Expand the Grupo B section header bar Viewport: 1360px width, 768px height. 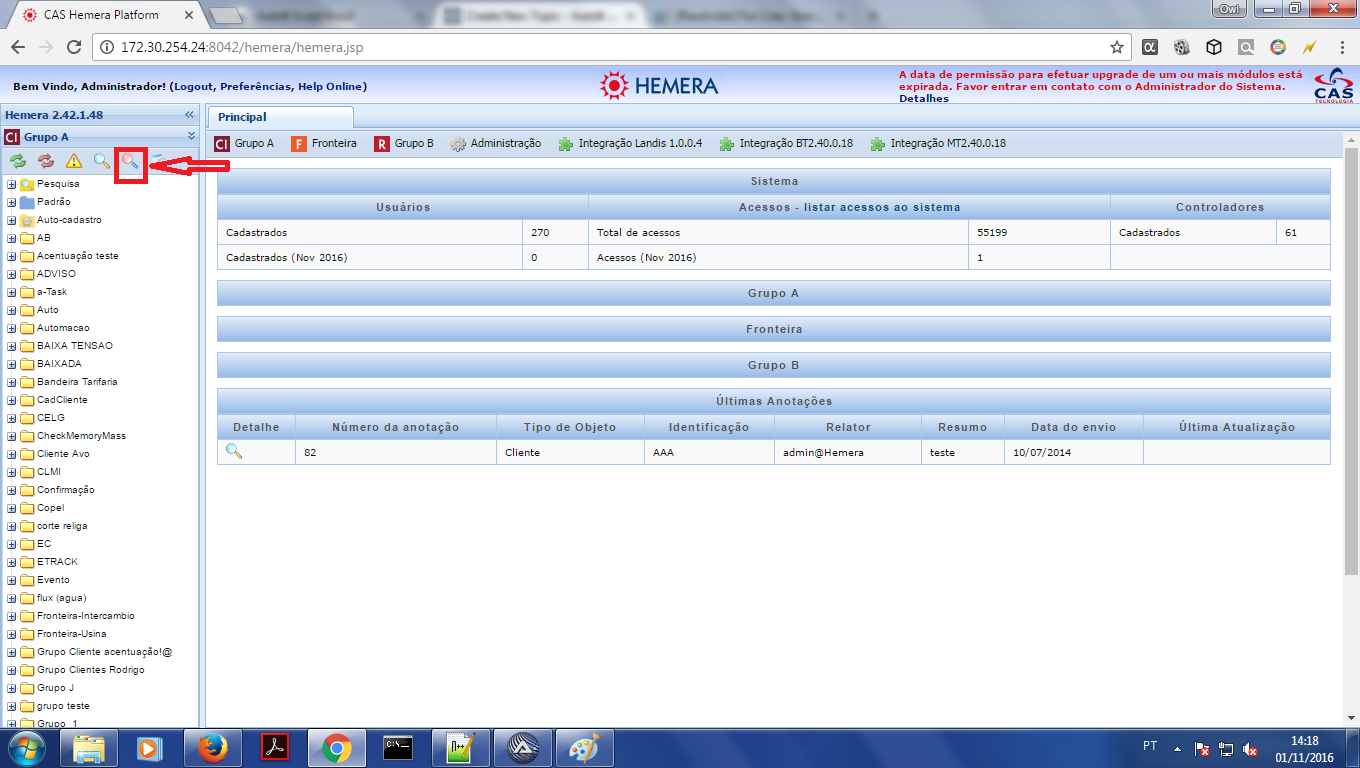(x=774, y=365)
